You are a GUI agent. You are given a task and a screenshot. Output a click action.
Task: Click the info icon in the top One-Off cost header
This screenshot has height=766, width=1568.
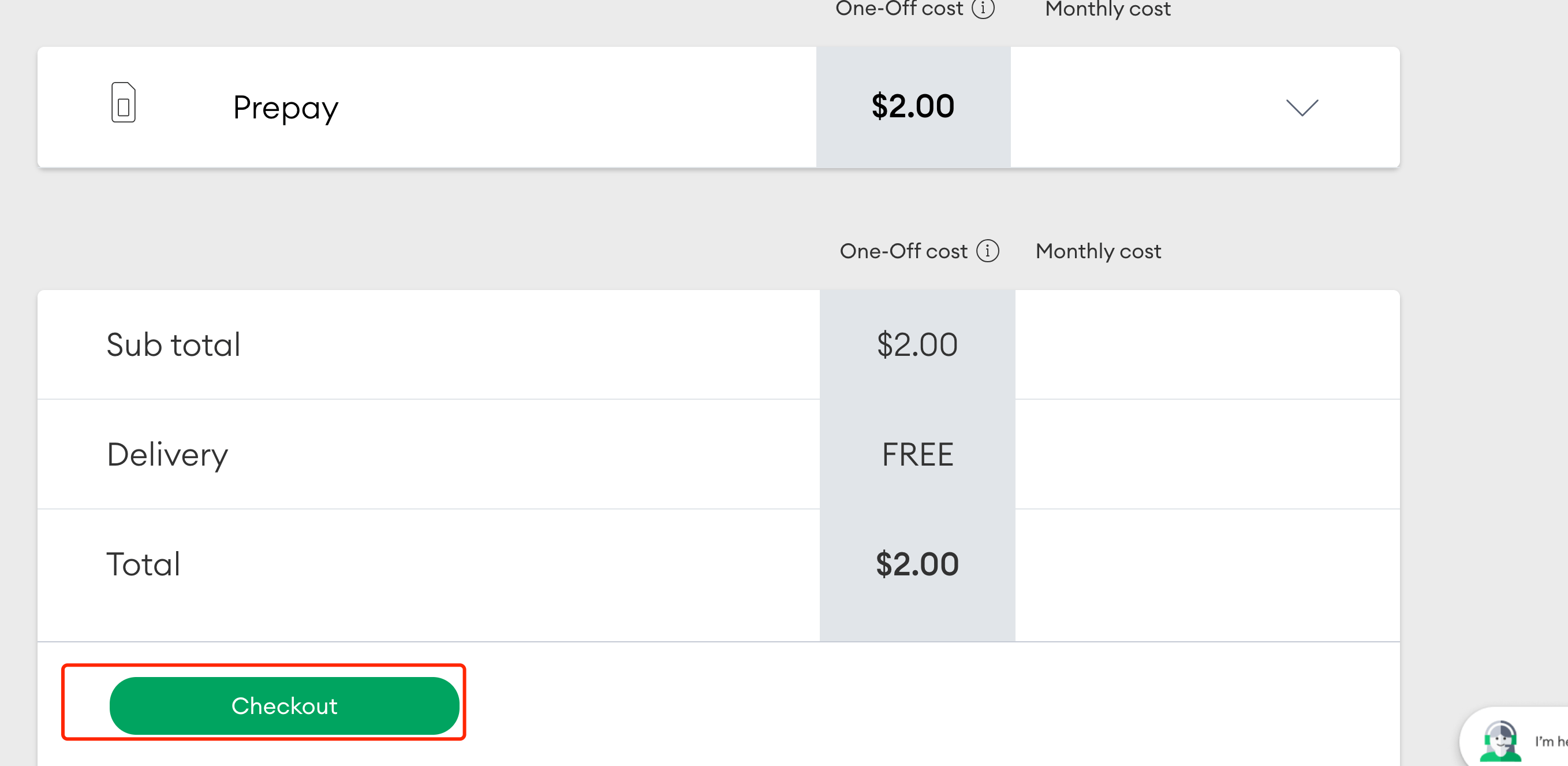983,9
